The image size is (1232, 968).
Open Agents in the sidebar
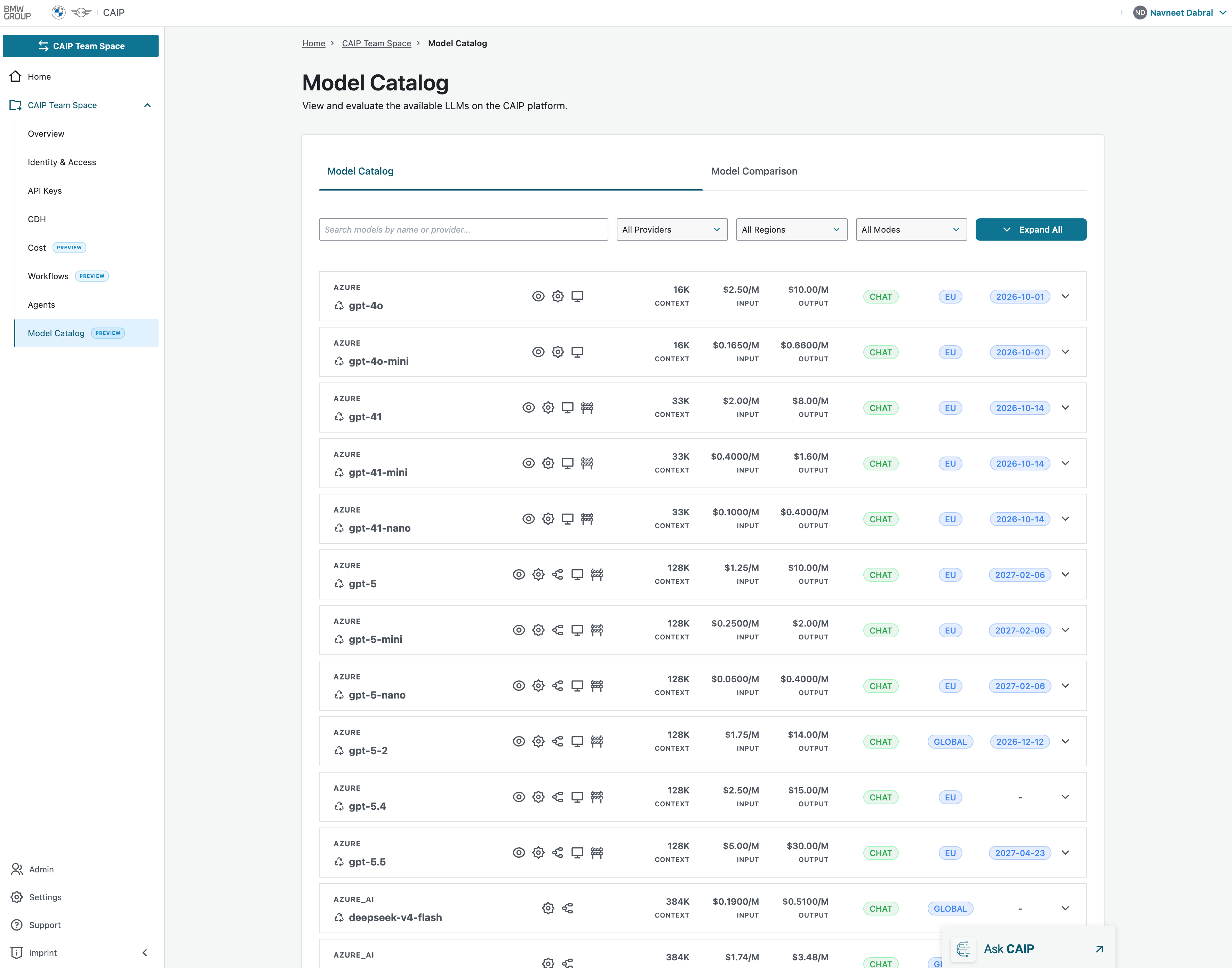click(41, 305)
